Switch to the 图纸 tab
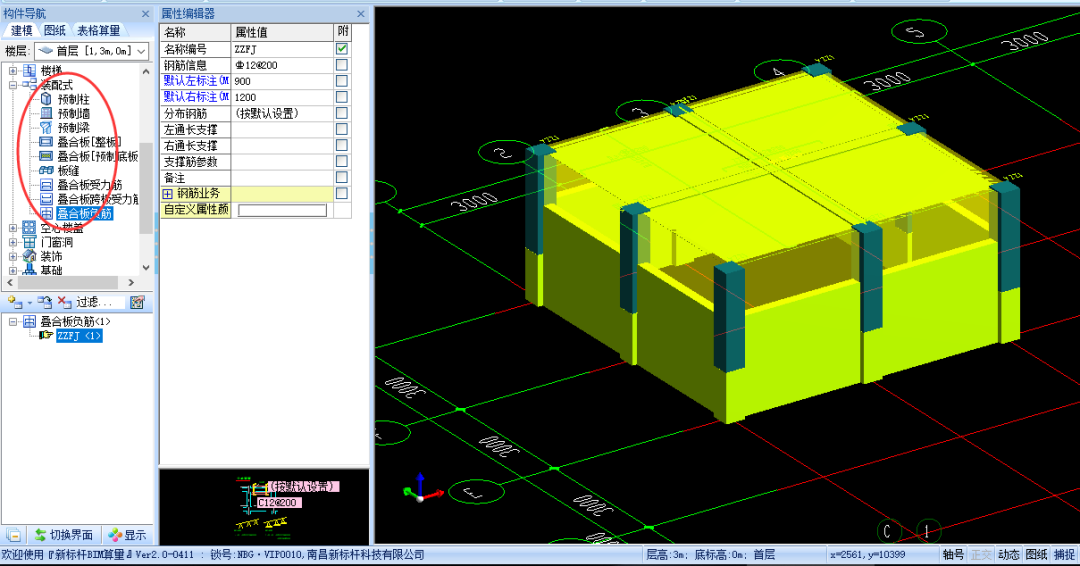This screenshot has height=566, width=1080. (54, 30)
